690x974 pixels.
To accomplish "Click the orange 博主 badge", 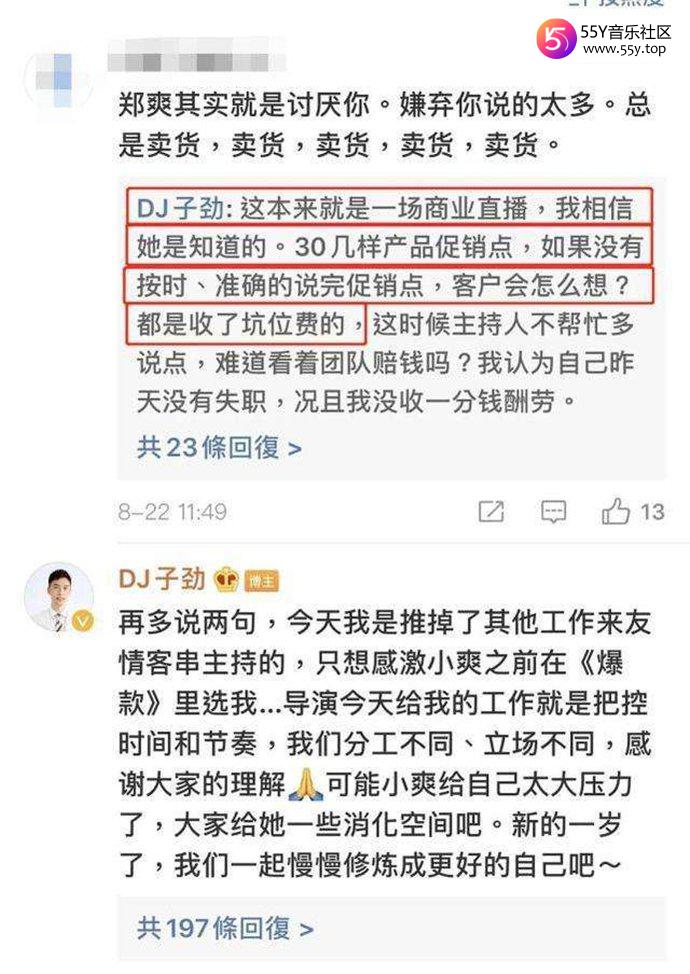I will [x=261, y=581].
